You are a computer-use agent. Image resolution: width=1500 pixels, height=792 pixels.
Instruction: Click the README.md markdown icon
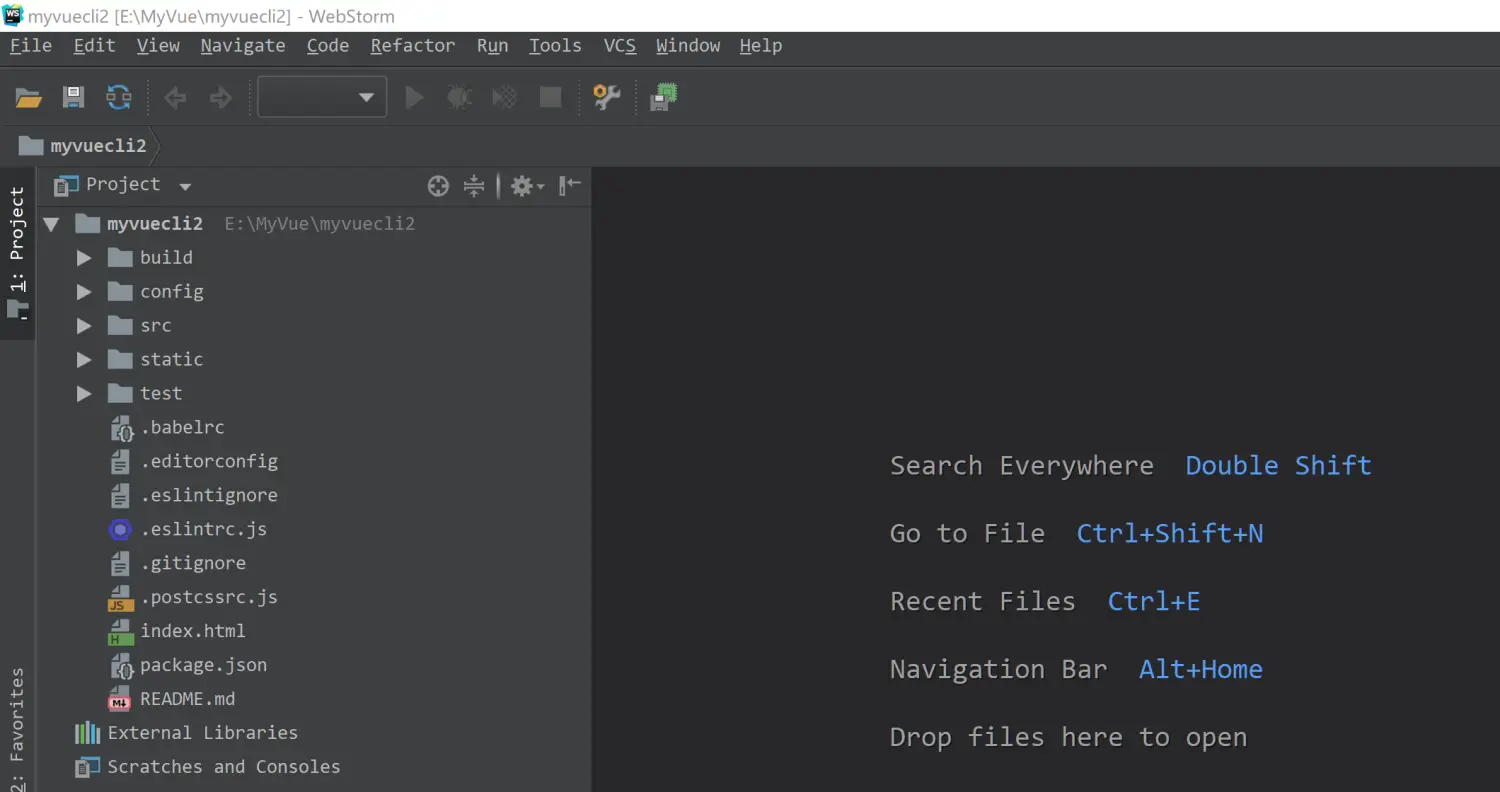click(x=120, y=700)
